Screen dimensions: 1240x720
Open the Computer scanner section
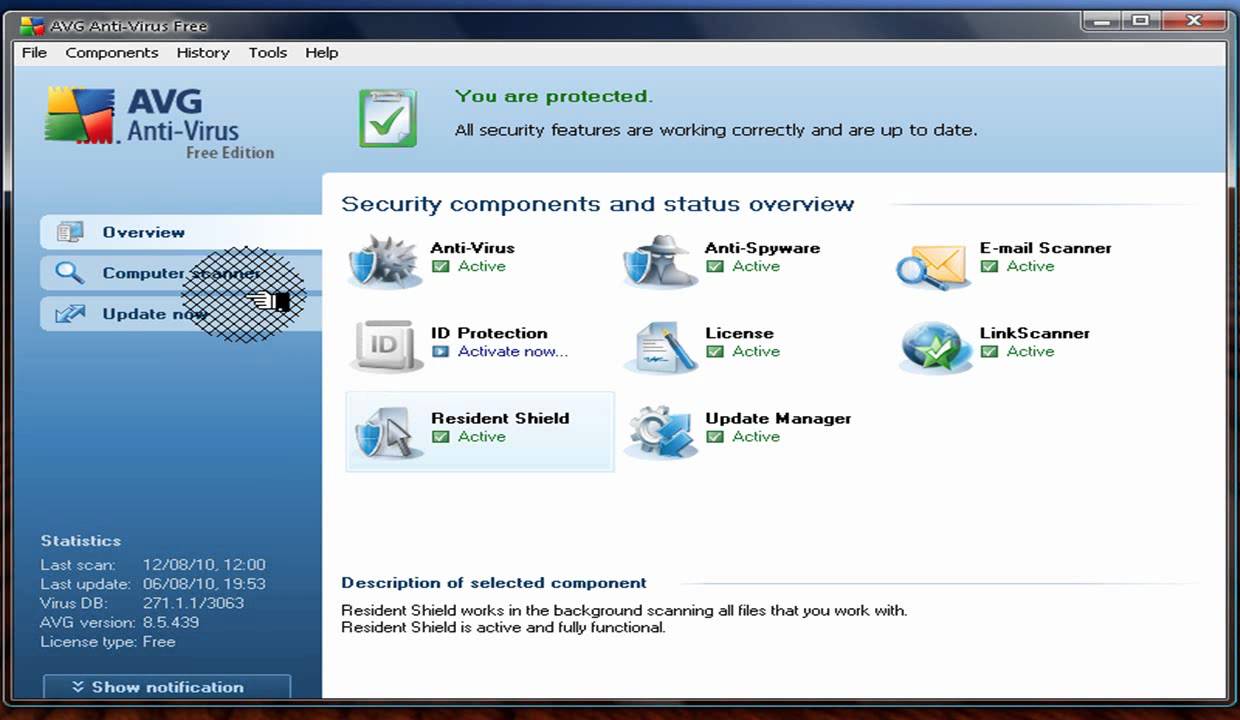point(181,273)
